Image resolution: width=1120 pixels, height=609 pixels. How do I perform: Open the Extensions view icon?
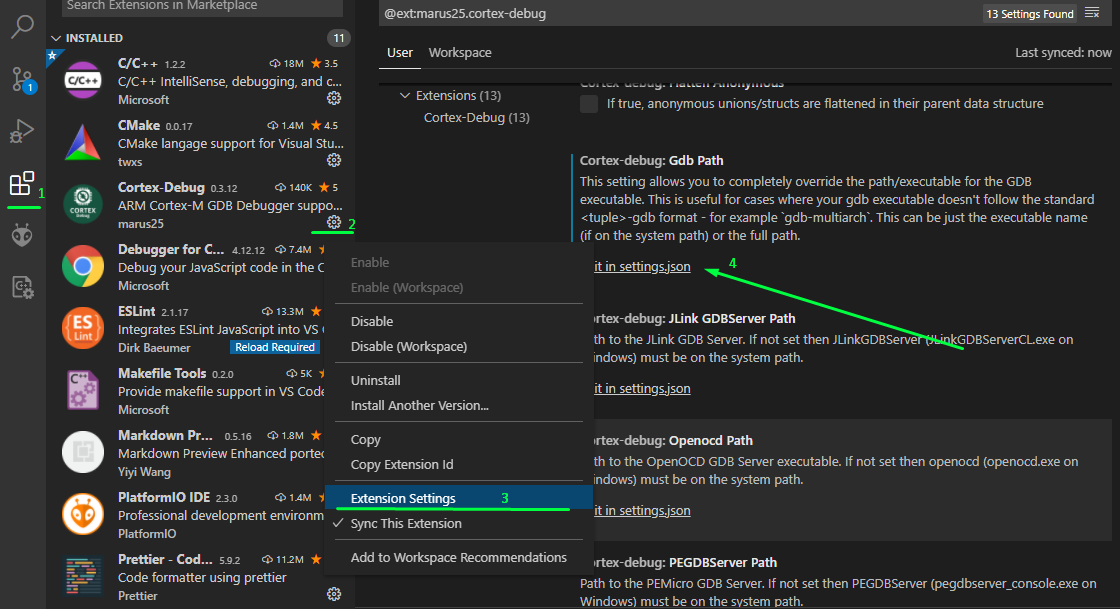(22, 183)
